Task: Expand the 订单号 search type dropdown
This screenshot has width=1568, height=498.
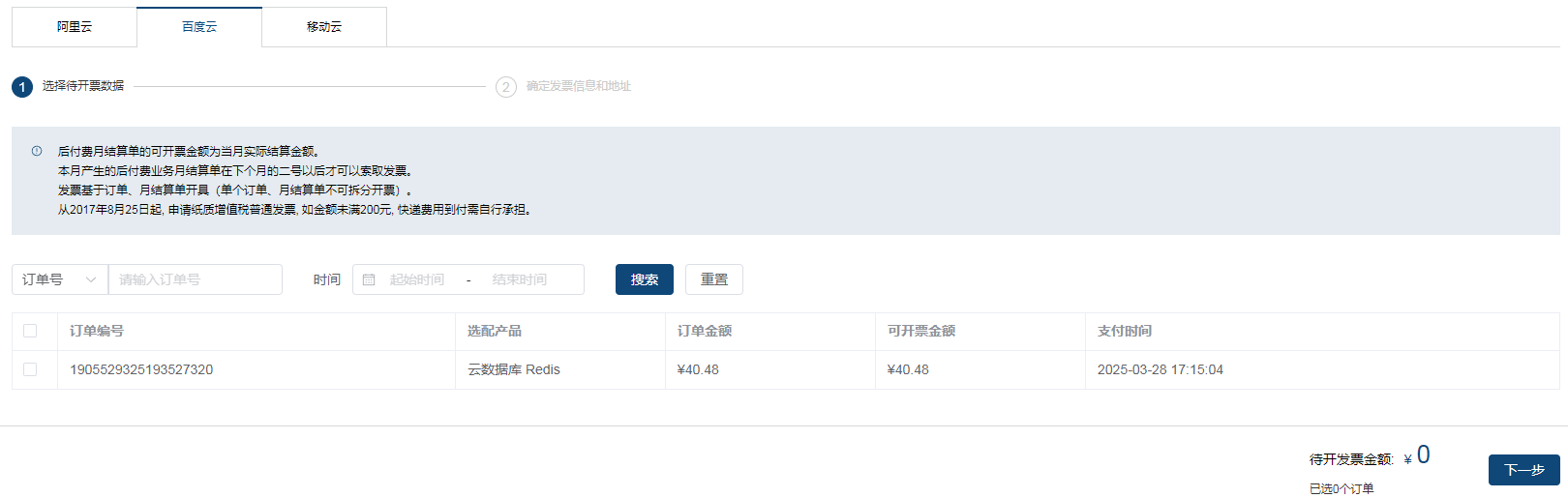Action: click(x=60, y=279)
